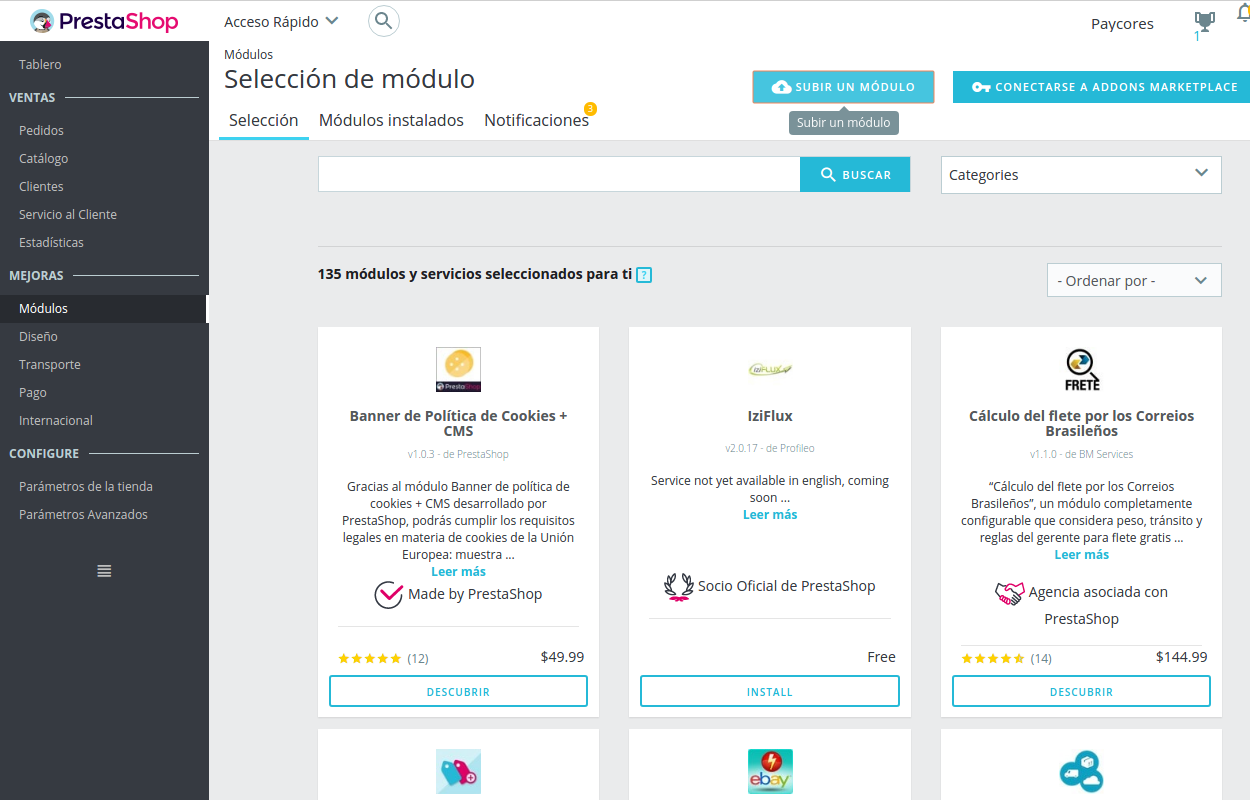Click Leer más on the IziFlux module

(x=770, y=514)
